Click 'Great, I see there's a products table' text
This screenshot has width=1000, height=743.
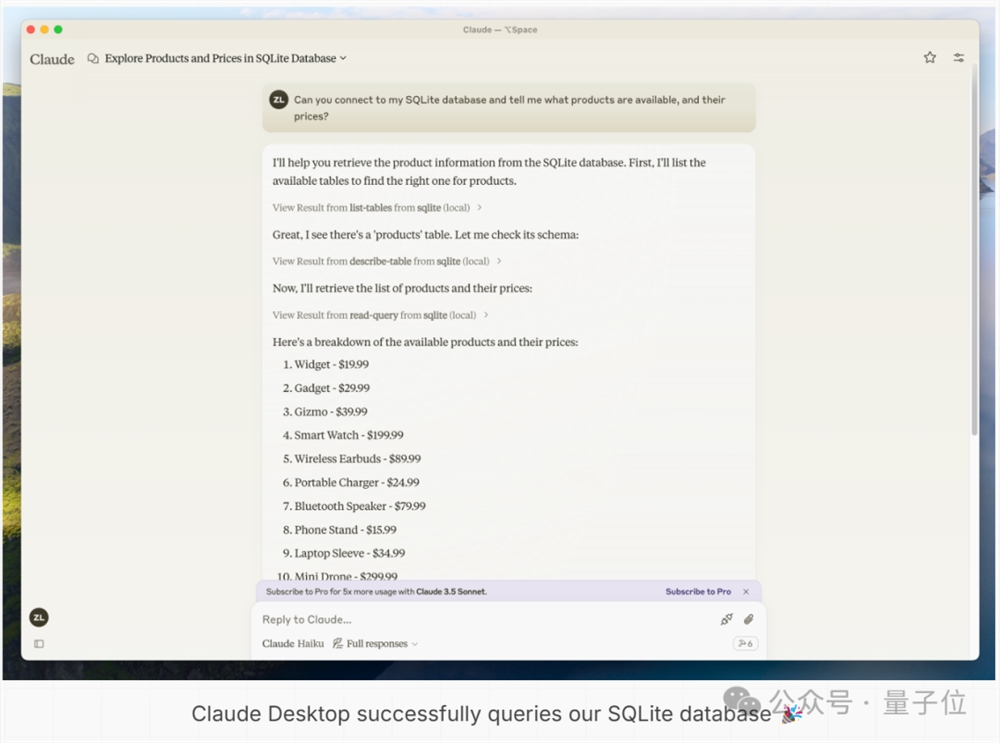(425, 235)
